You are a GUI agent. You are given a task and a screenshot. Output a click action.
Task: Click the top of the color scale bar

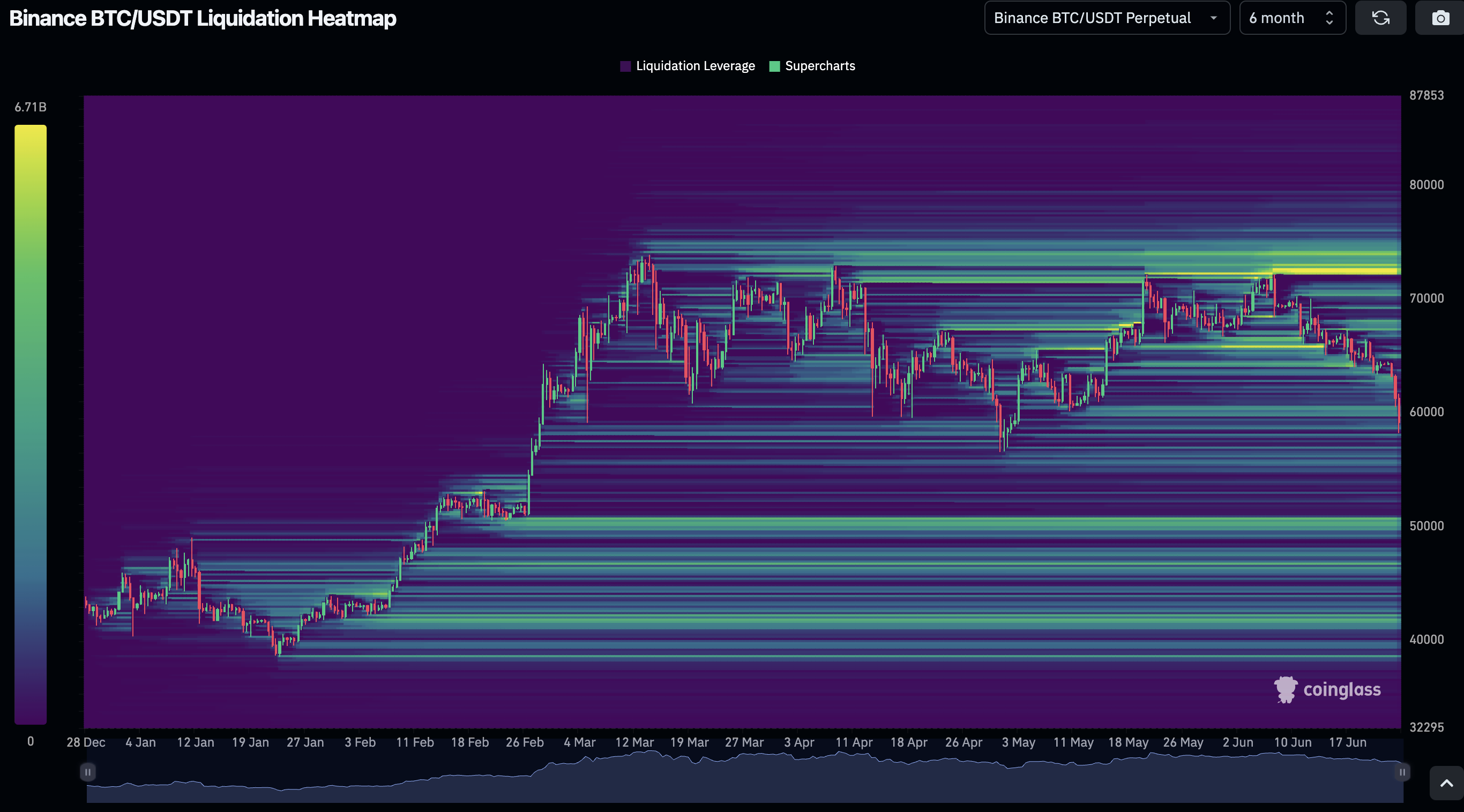(x=31, y=130)
